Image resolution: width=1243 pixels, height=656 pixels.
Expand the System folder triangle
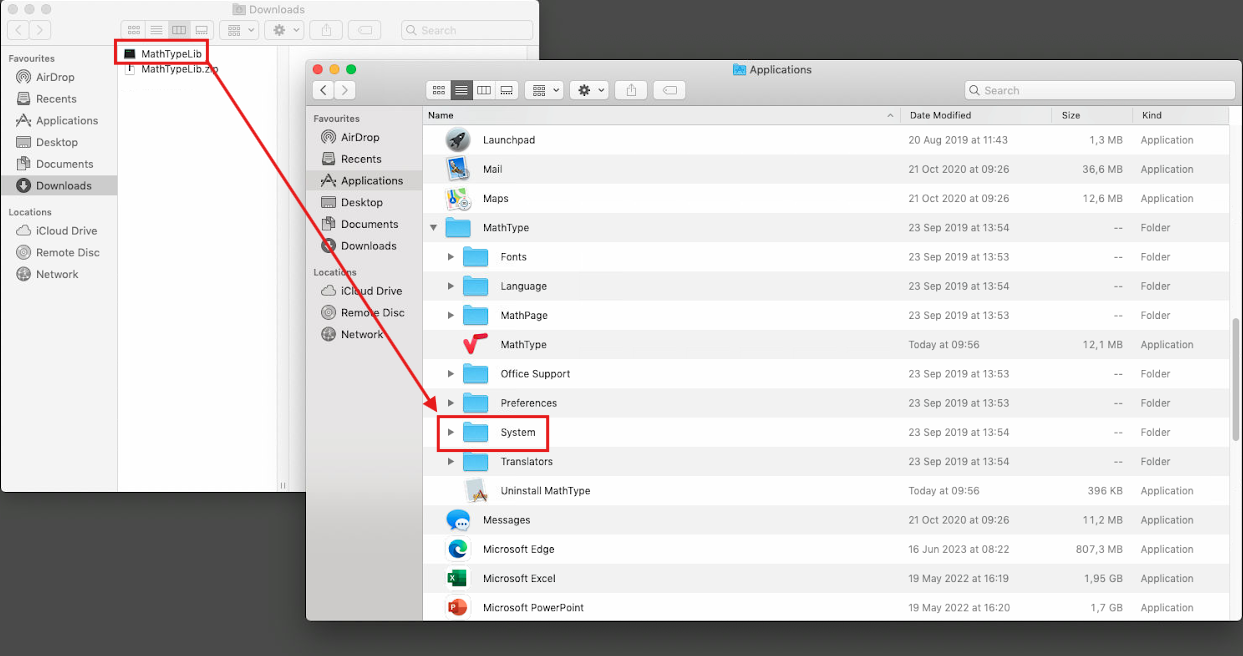(451, 432)
